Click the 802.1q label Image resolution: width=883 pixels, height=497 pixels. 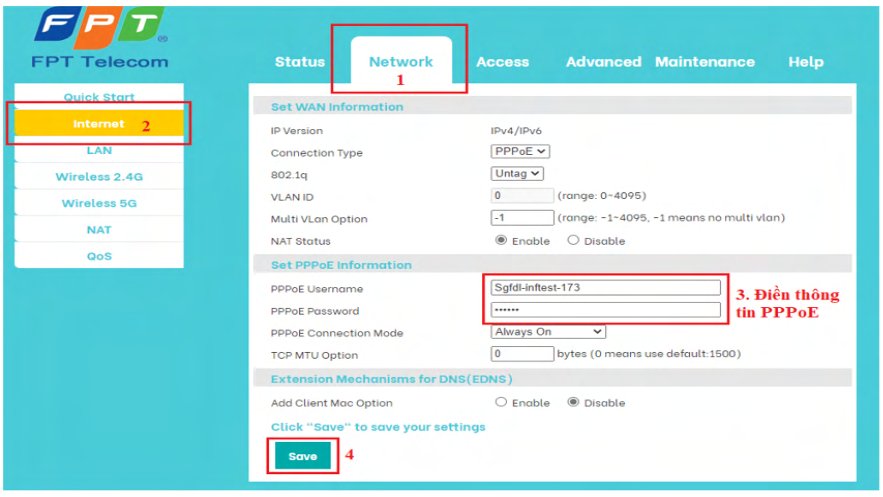[x=289, y=175]
